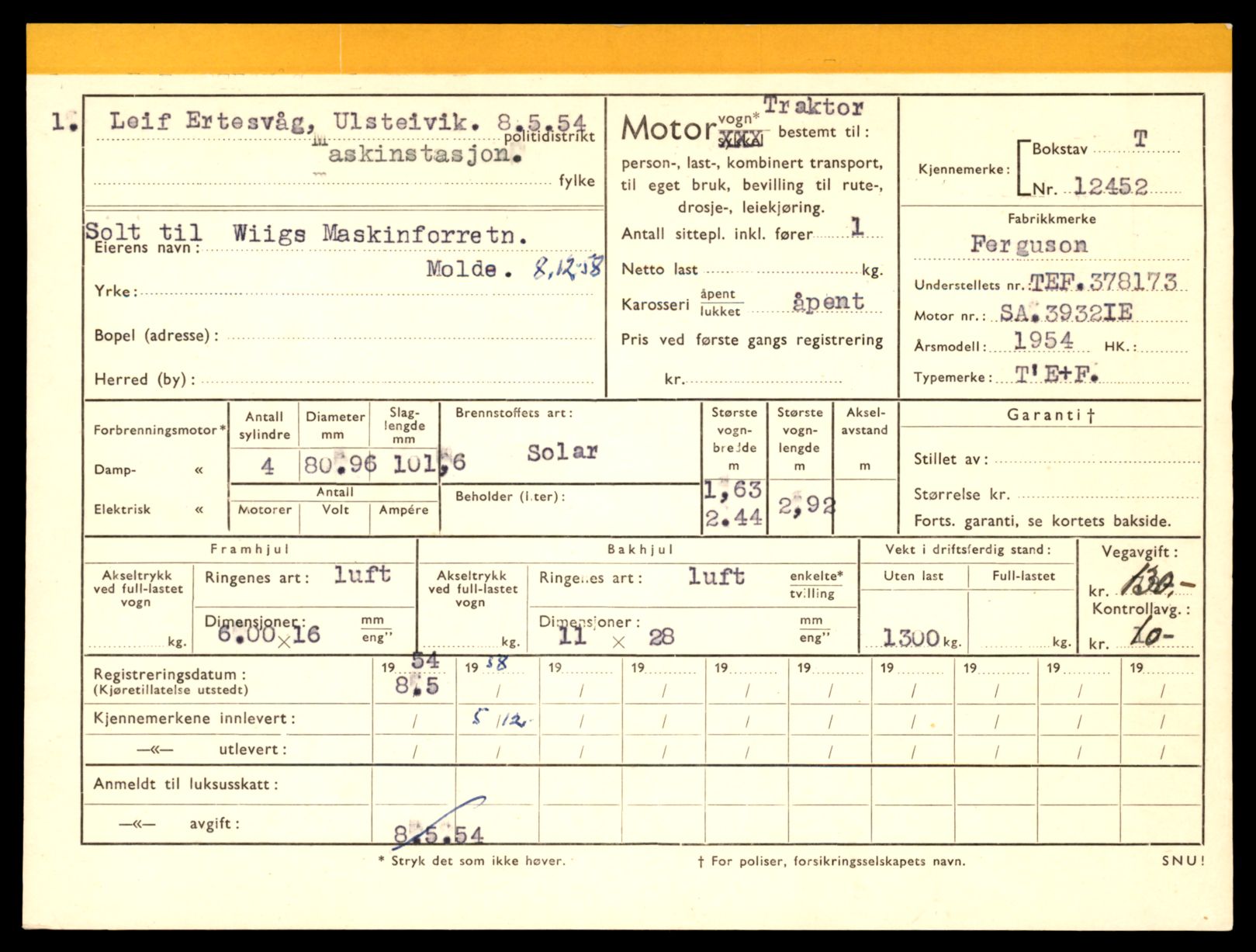The image size is (1256, 952).
Task: Click the registration number 12452
Action: tap(1111, 187)
